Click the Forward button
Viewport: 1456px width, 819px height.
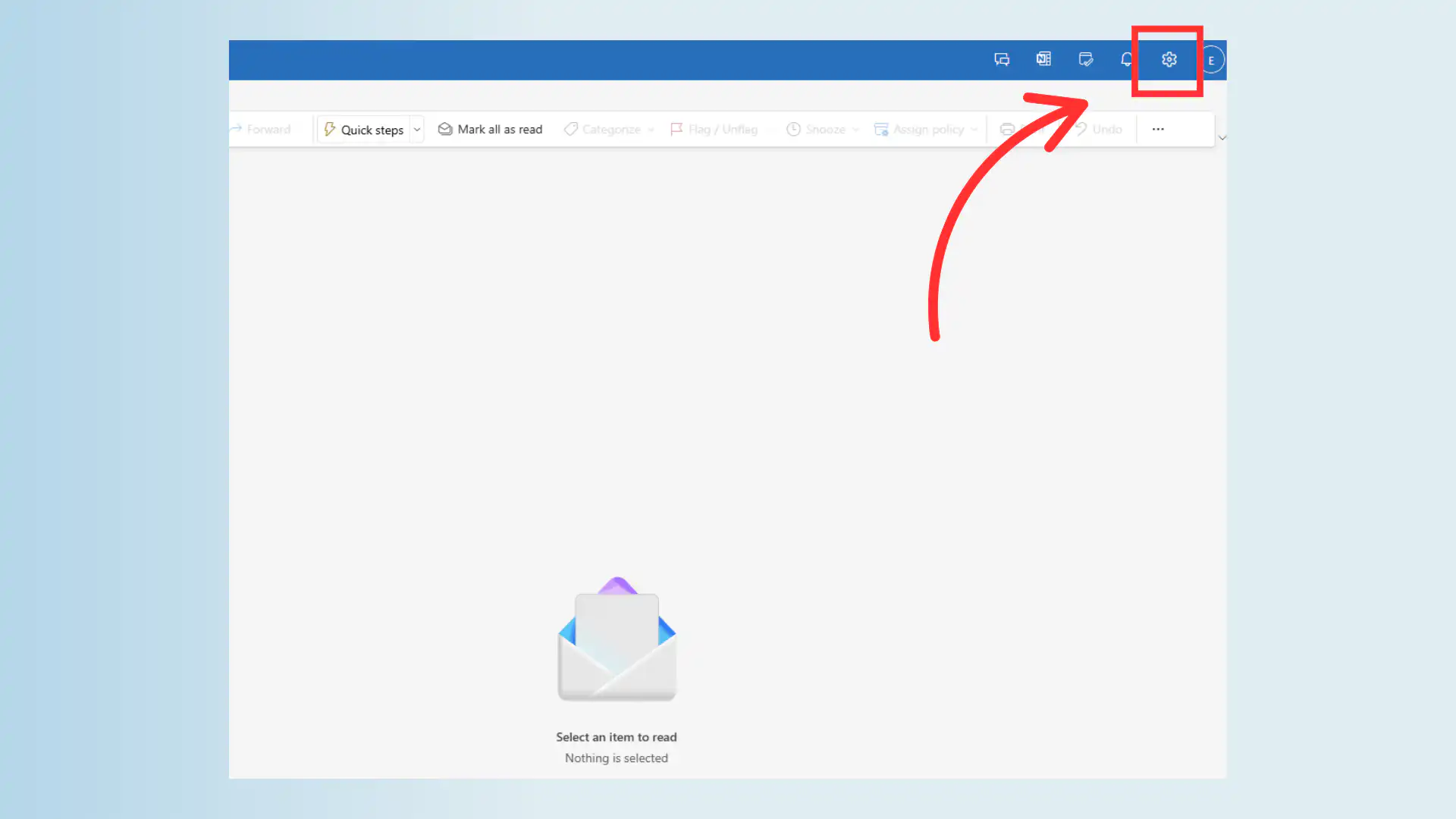(x=267, y=129)
